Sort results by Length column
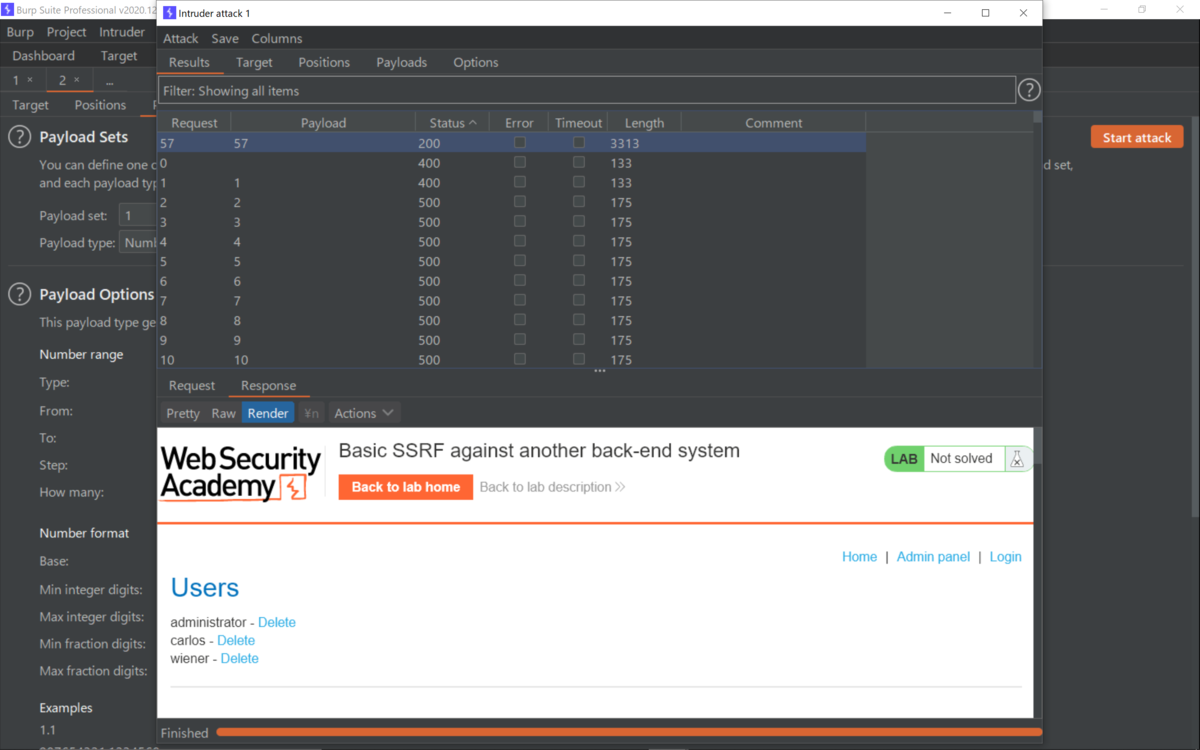 coord(644,123)
